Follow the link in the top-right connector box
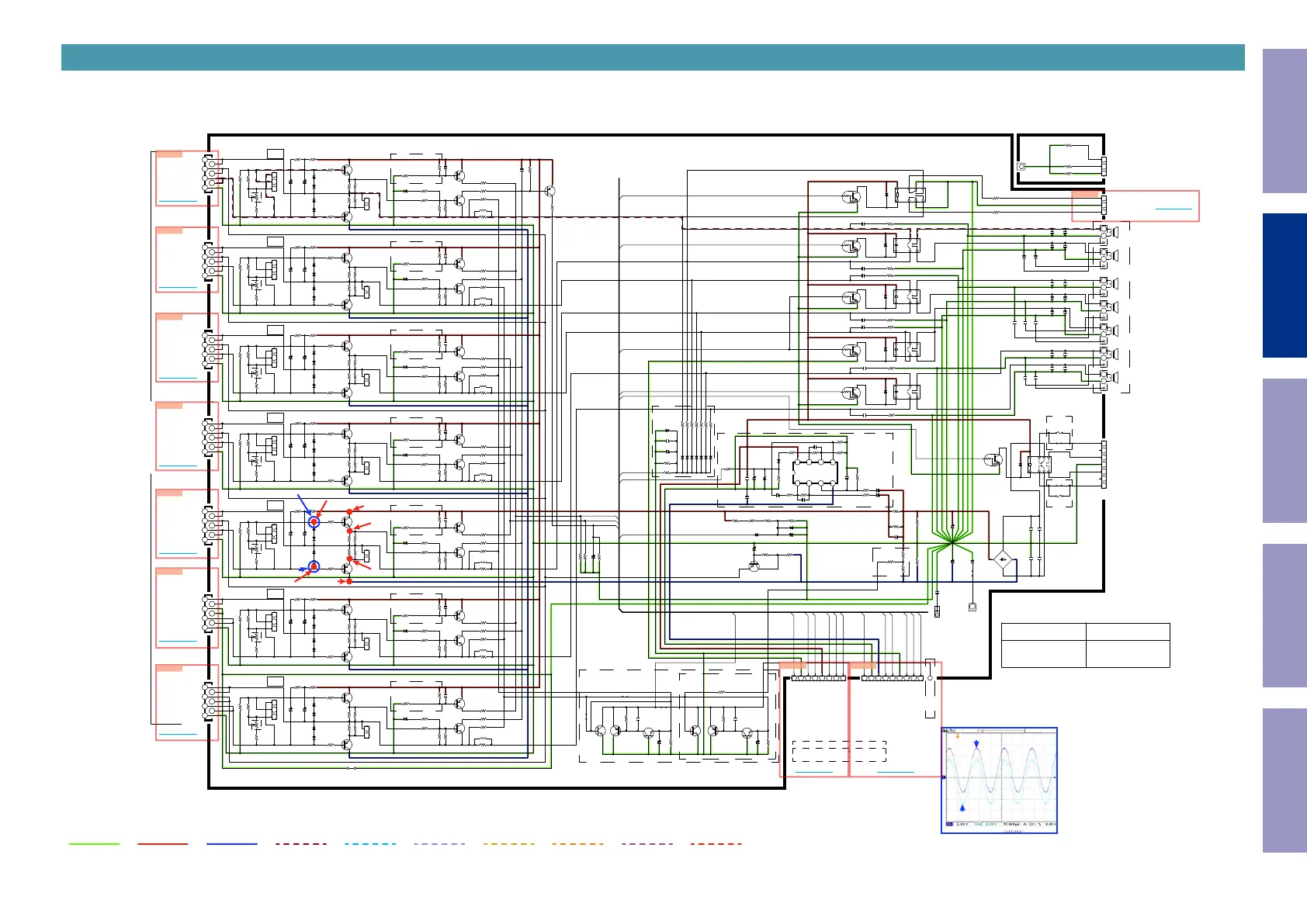Image resolution: width=1307 pixels, height=924 pixels. 1174,209
